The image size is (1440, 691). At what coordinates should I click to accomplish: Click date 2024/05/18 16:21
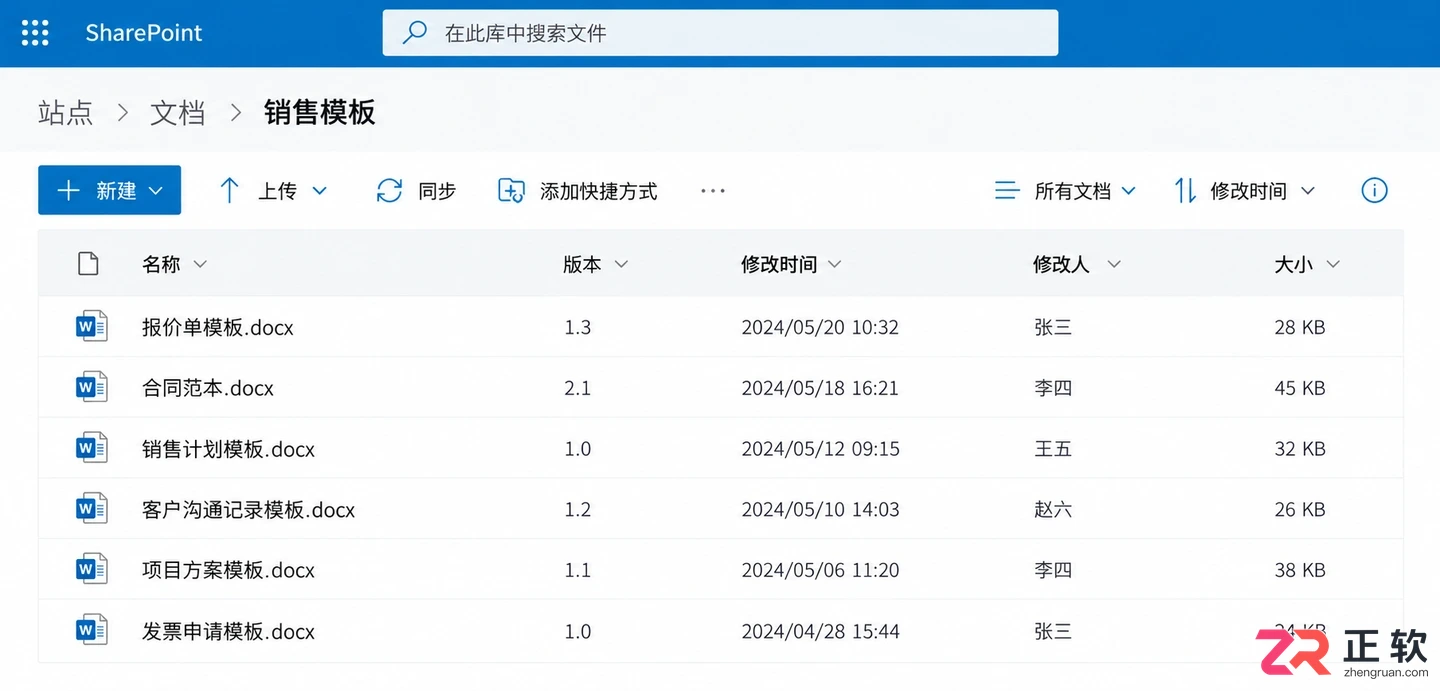coord(820,388)
